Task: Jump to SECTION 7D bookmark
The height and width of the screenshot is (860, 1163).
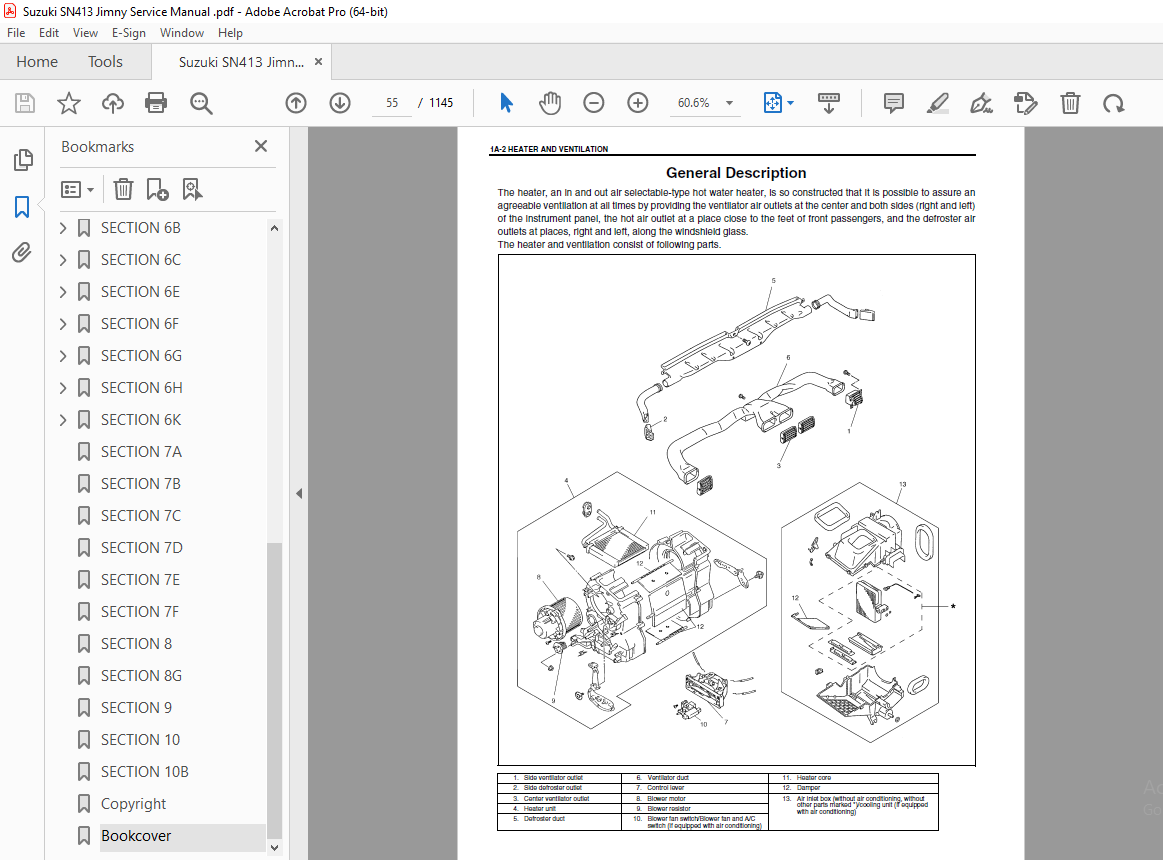Action: pos(142,548)
